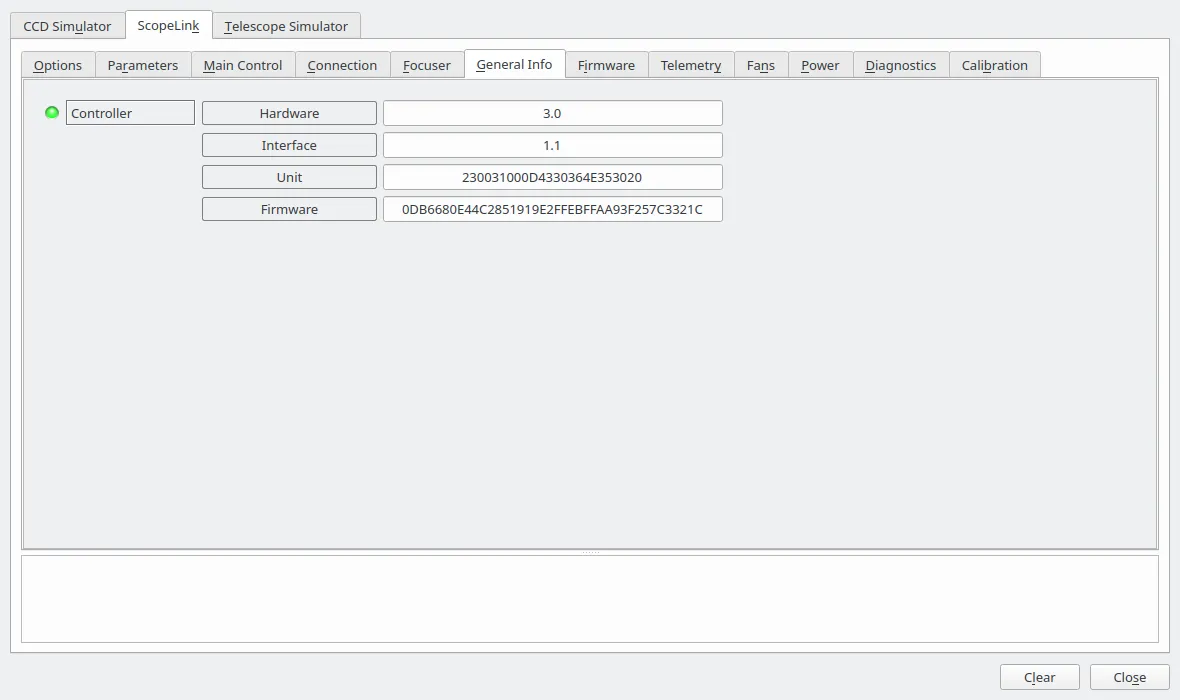Switch to the CCD Simulator device tab
The width and height of the screenshot is (1180, 700).
coord(67,26)
